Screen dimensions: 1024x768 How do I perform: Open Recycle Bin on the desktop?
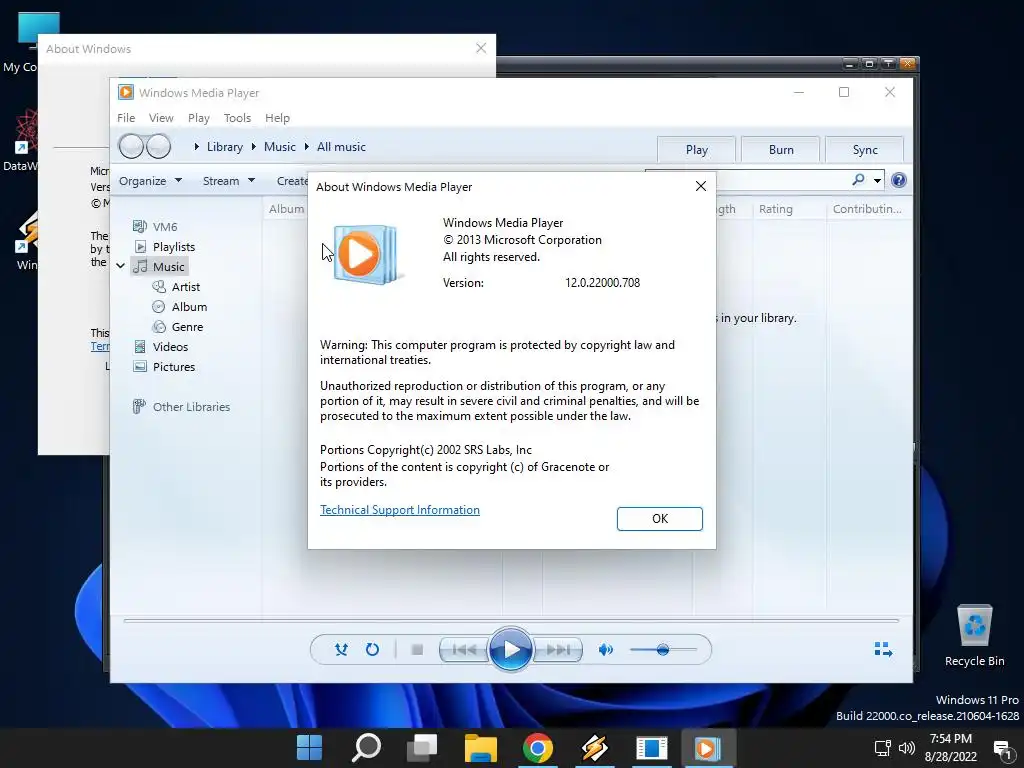(974, 635)
